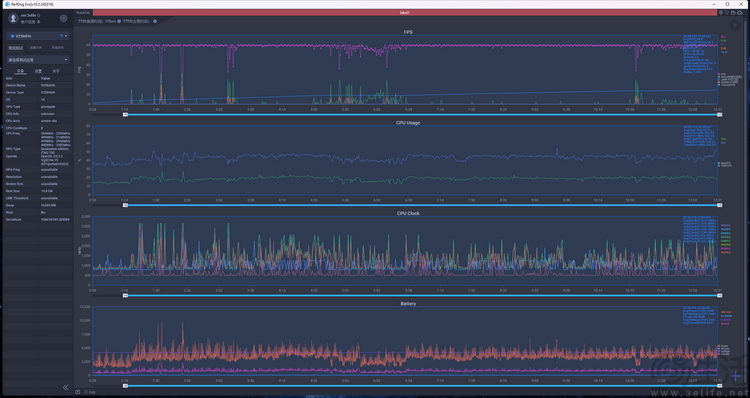Toggle the AppCPU series in CPU Usage legend
Screen dimensions: 750x398
point(724,163)
